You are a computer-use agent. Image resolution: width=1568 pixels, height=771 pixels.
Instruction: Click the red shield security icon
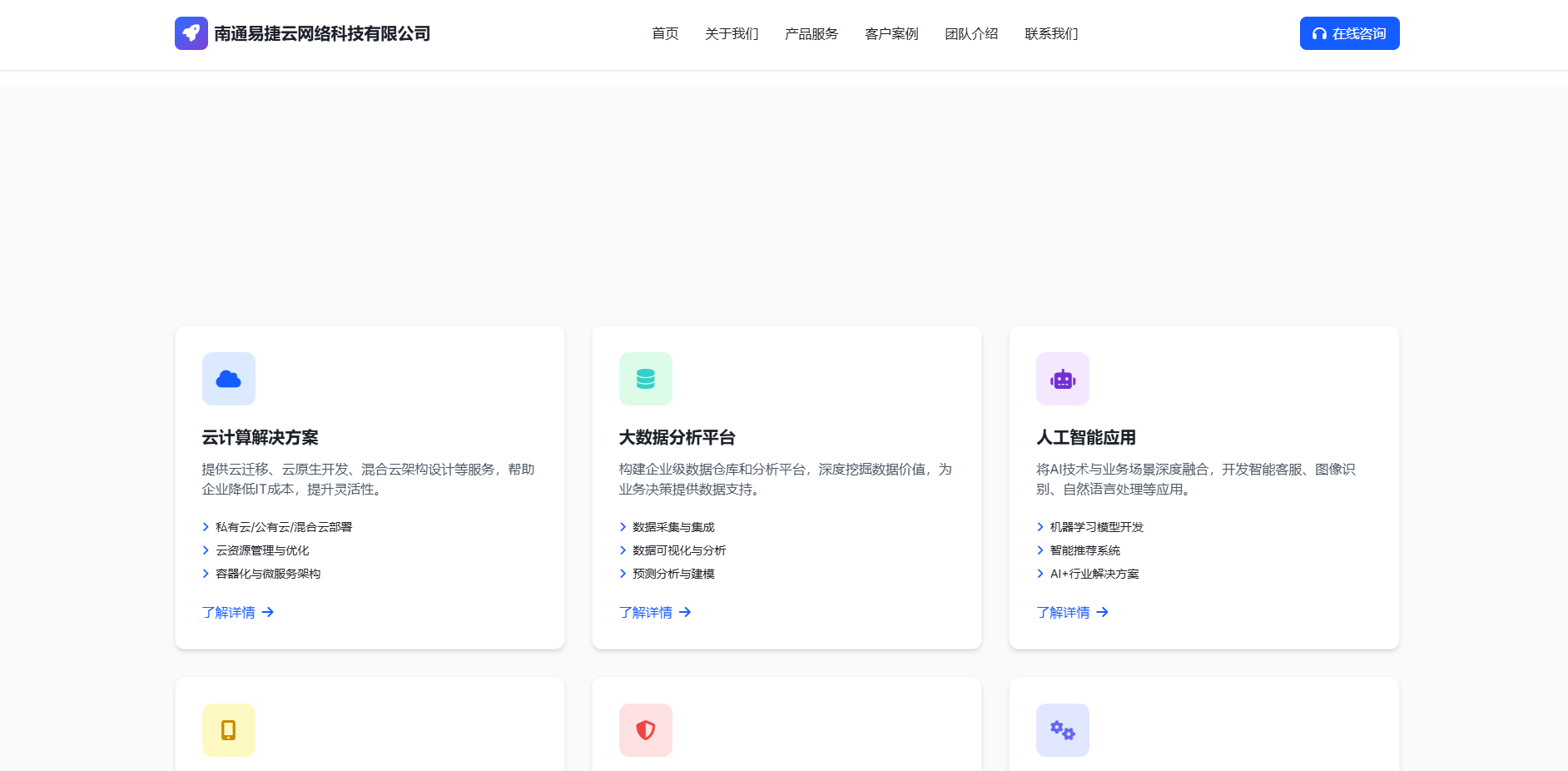click(646, 729)
